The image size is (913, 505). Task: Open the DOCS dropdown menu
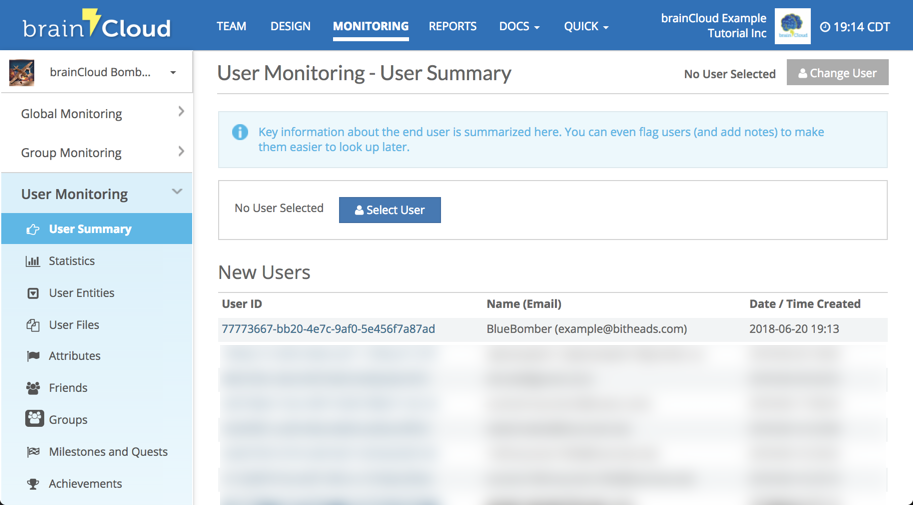pos(519,26)
